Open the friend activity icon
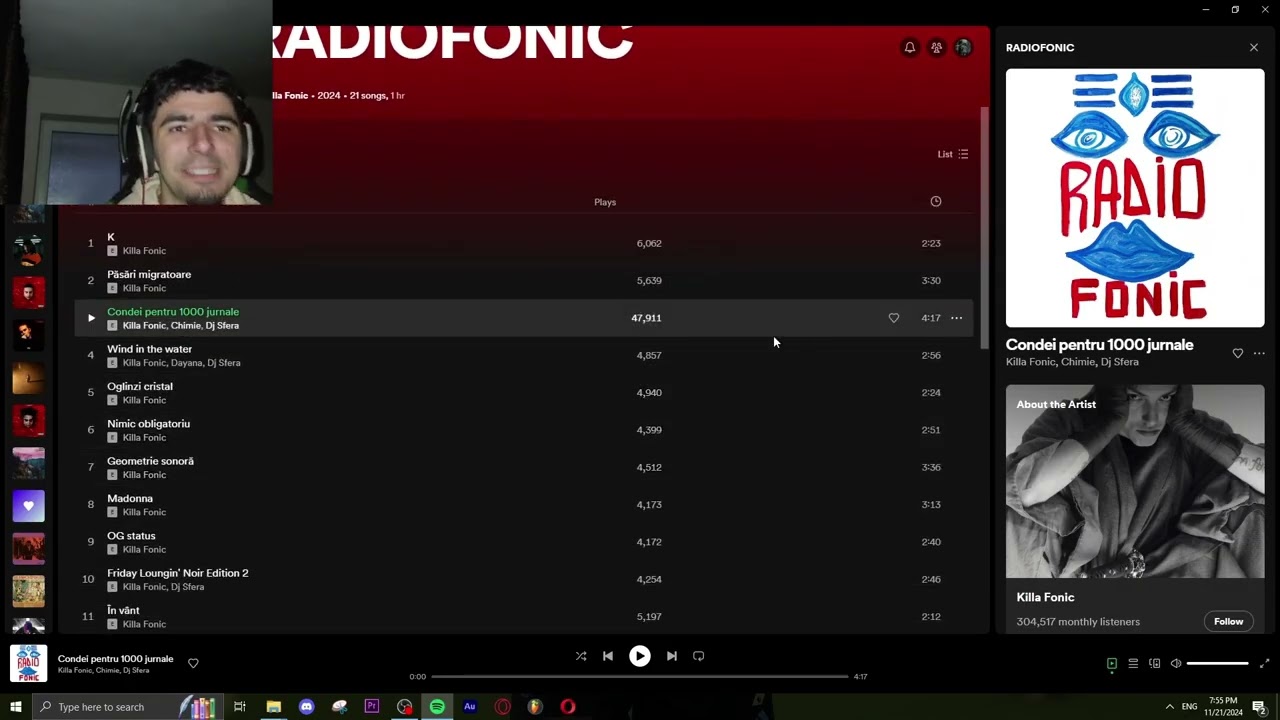The height and width of the screenshot is (720, 1280). [936, 47]
